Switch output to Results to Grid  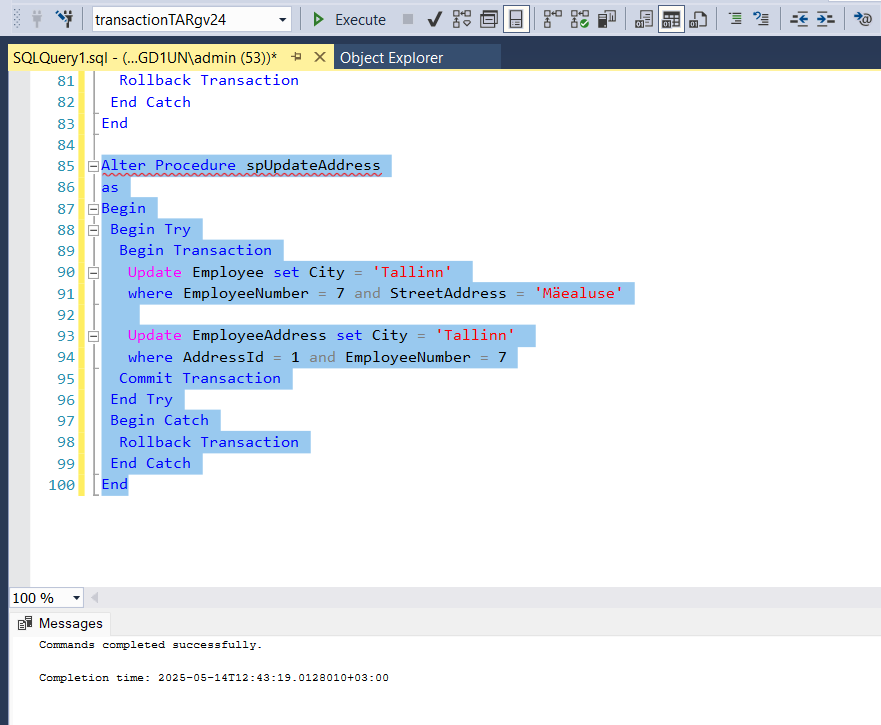click(671, 20)
